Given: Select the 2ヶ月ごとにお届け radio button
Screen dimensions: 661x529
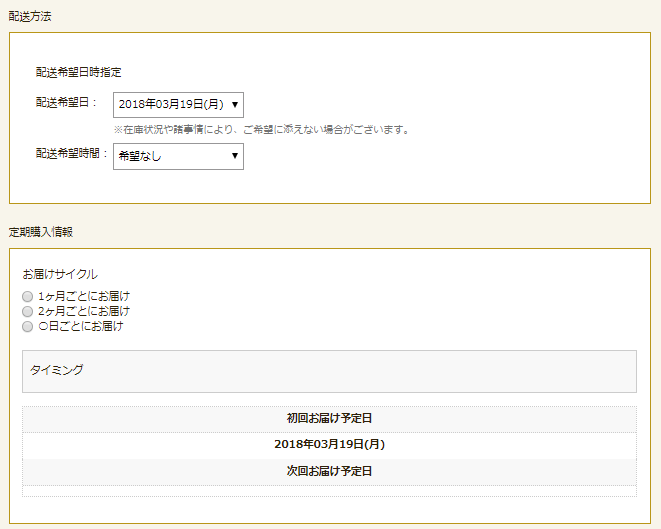Looking at the screenshot, I should [28, 311].
